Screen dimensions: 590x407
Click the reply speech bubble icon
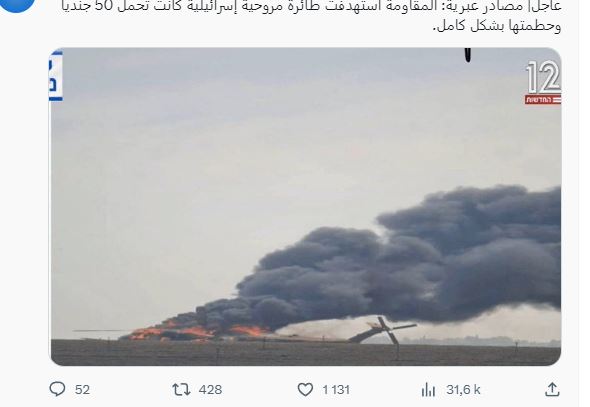click(57, 389)
